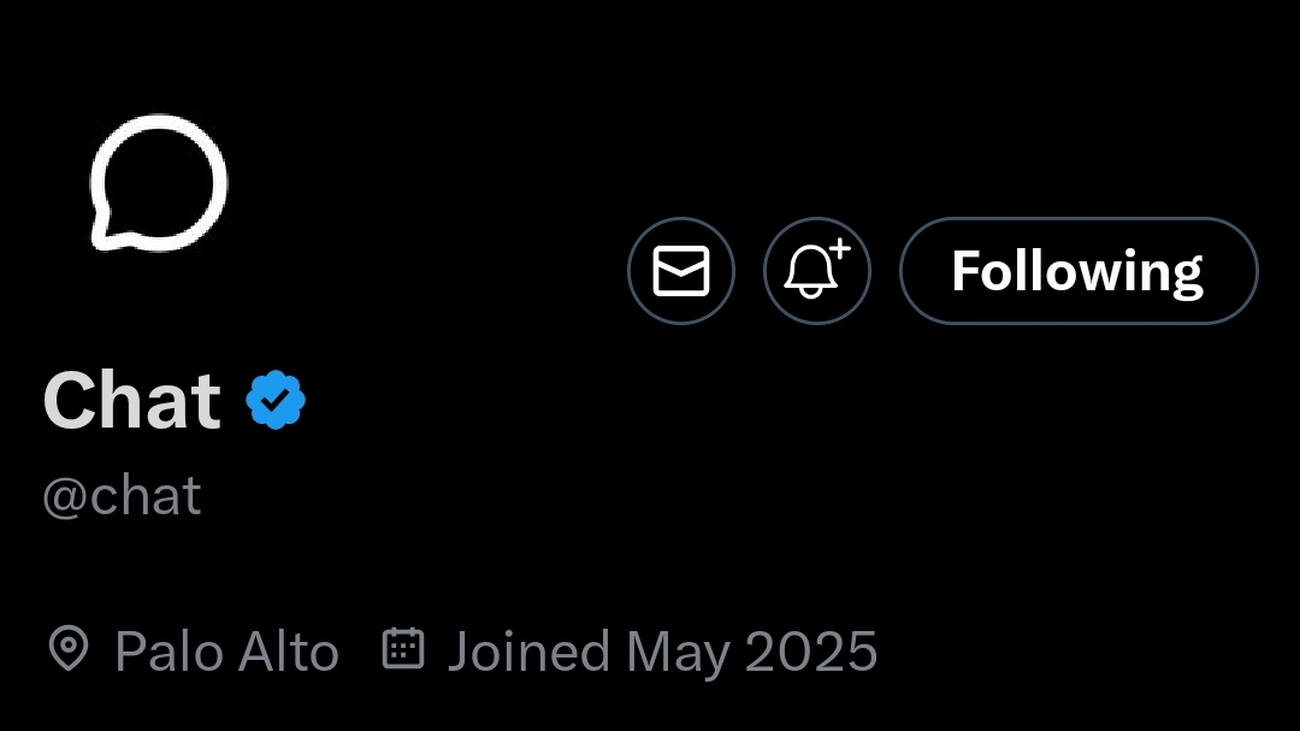This screenshot has width=1300, height=731.
Task: Click the blue verified checkmark badge
Action: tap(275, 400)
